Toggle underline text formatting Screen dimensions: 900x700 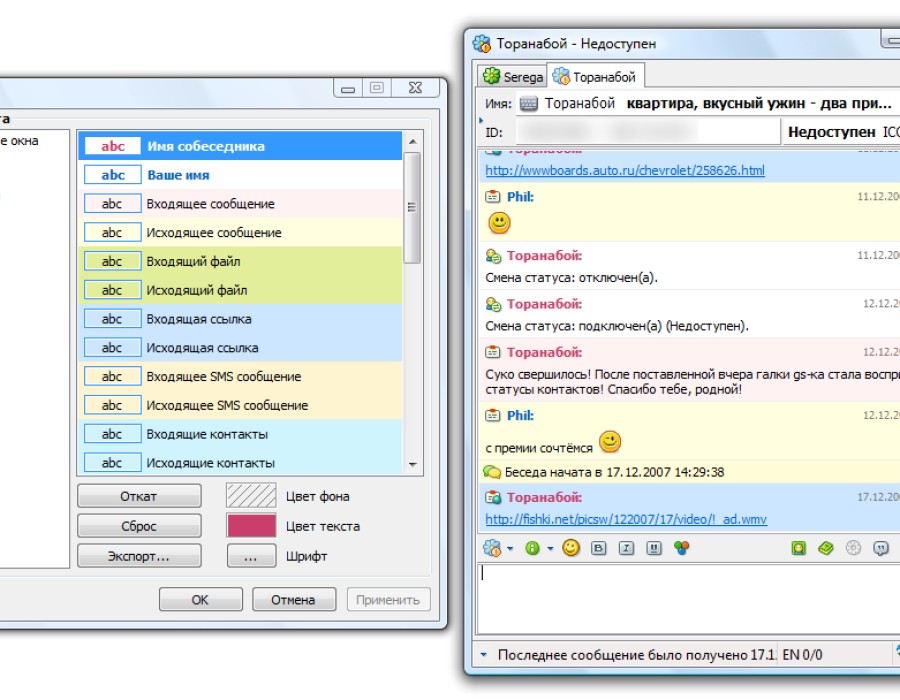point(654,549)
